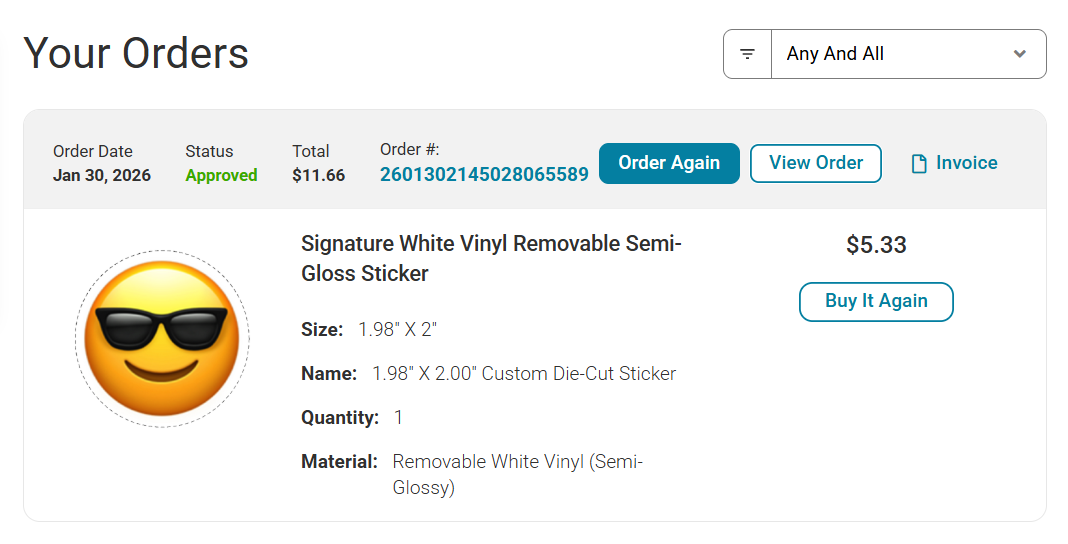Image resolution: width=1068 pixels, height=544 pixels.
Task: Click the Custom Die-Cut Sticker name text
Action: pyautogui.click(x=524, y=373)
